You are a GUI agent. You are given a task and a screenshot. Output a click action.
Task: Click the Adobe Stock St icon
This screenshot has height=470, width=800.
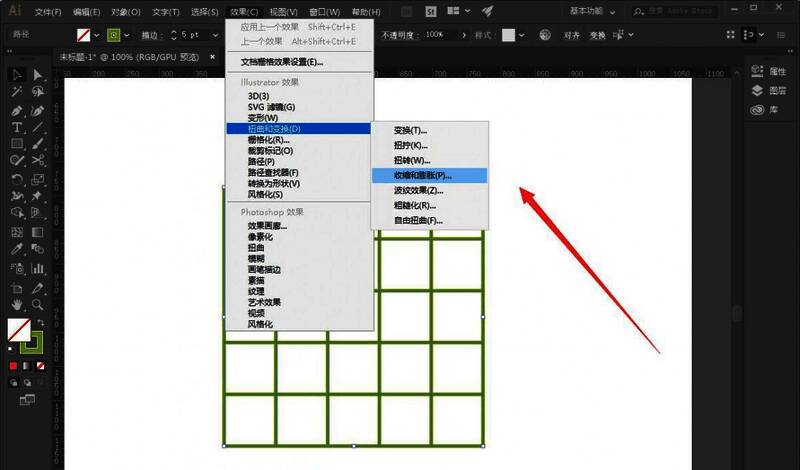[x=430, y=12]
